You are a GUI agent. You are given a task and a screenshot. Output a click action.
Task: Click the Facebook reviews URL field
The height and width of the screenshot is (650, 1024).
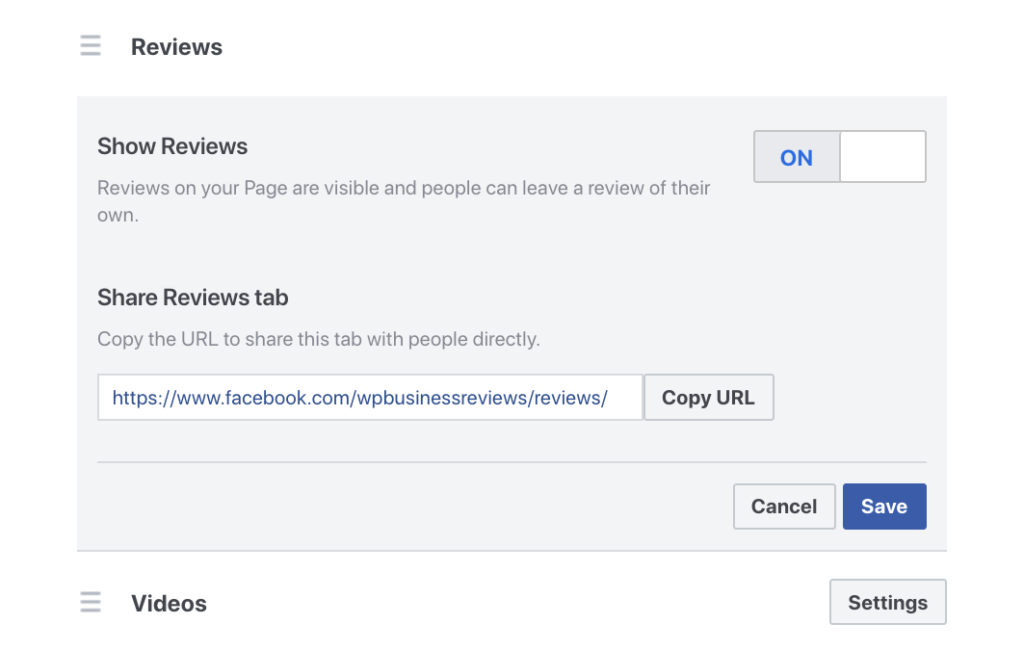point(370,397)
